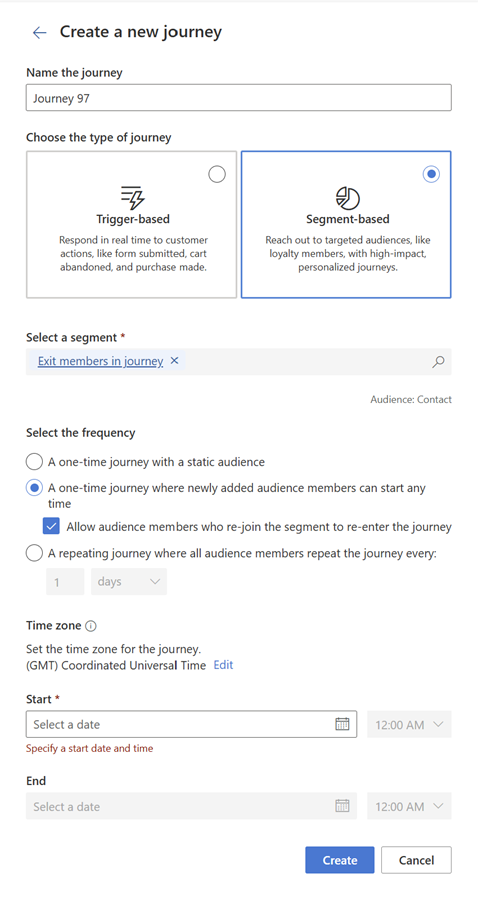This screenshot has width=479, height=900.
Task: Open the Start time 12:00 AM dropdown
Action: tap(409, 724)
